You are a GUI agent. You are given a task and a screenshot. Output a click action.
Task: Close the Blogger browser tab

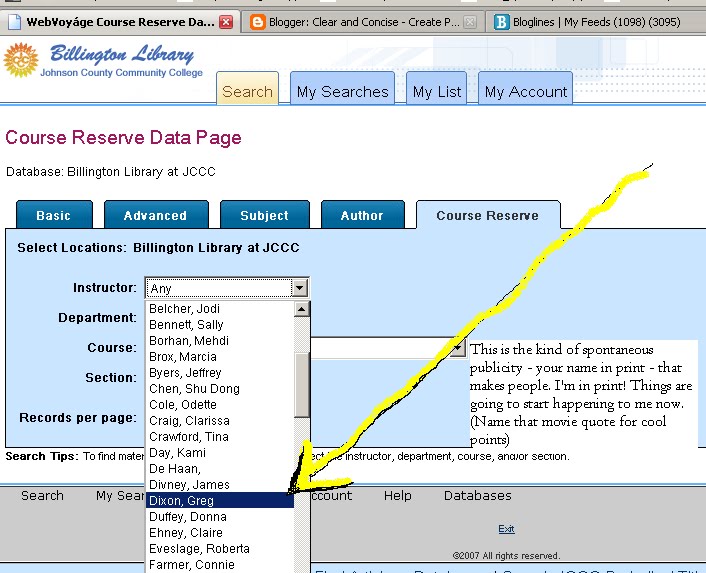point(470,22)
